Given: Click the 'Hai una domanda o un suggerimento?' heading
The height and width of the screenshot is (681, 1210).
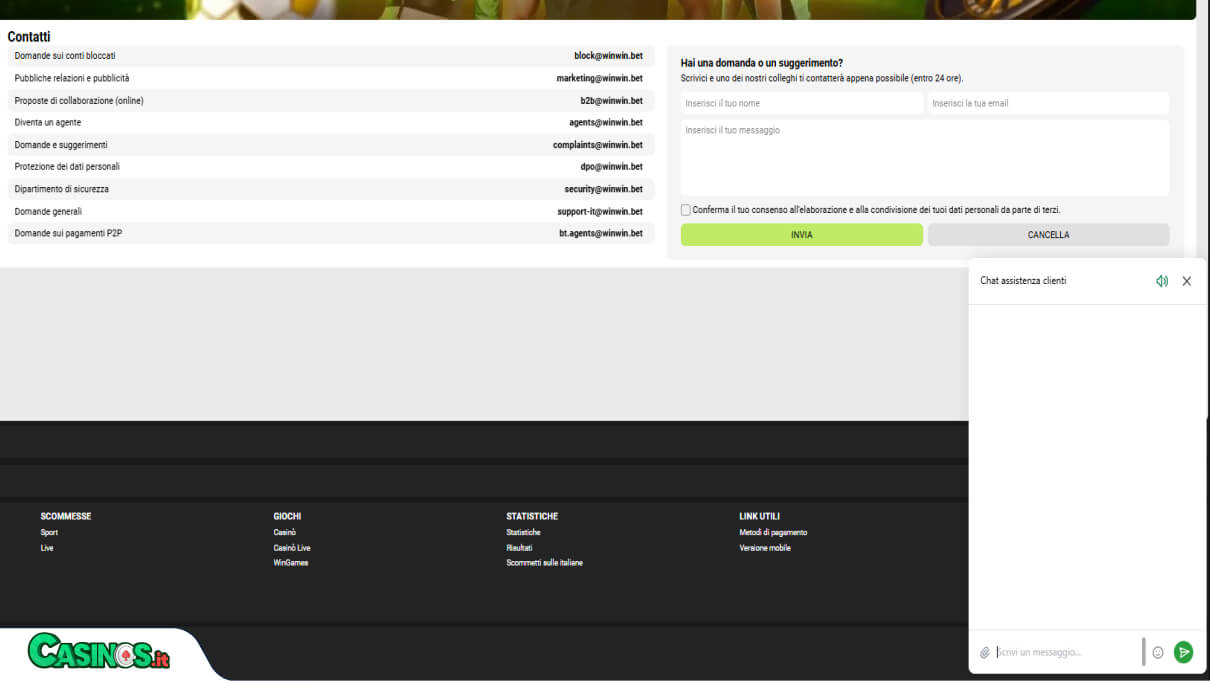Looking at the screenshot, I should [762, 63].
